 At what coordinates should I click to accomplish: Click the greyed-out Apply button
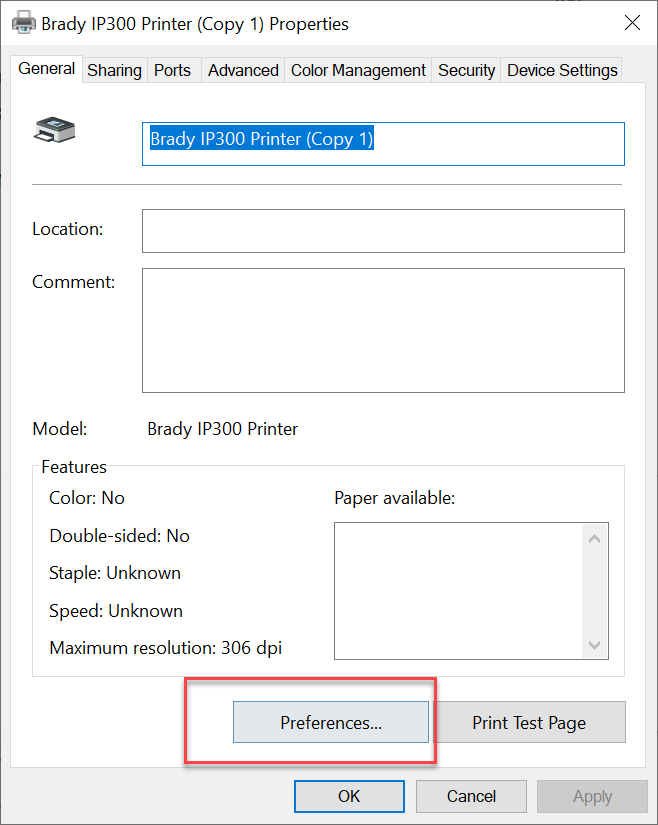592,796
